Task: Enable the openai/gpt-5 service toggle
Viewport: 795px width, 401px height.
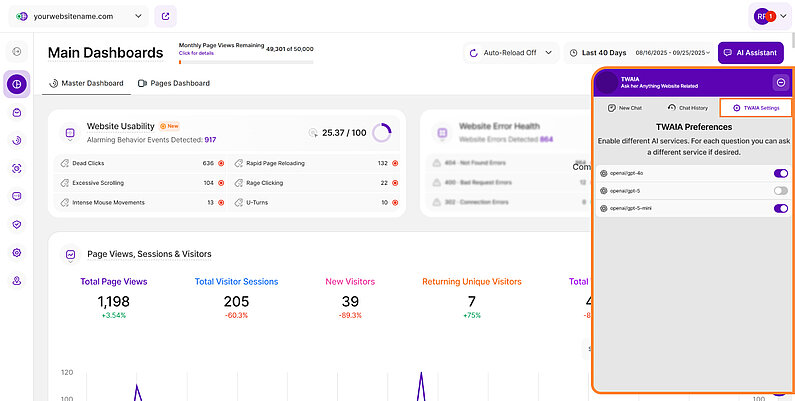Action: [780, 191]
